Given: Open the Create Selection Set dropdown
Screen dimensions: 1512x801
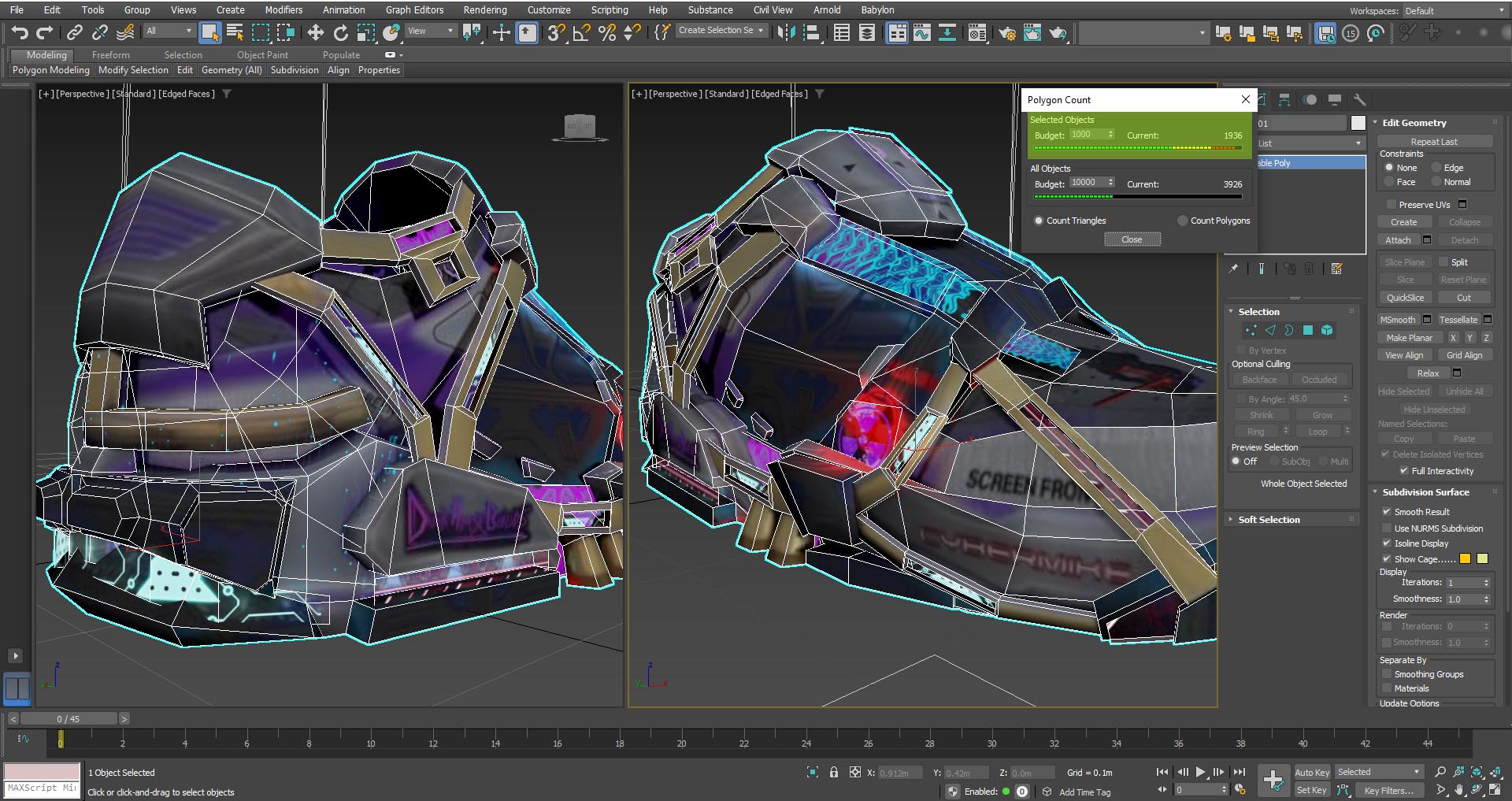Looking at the screenshot, I should pos(761,31).
